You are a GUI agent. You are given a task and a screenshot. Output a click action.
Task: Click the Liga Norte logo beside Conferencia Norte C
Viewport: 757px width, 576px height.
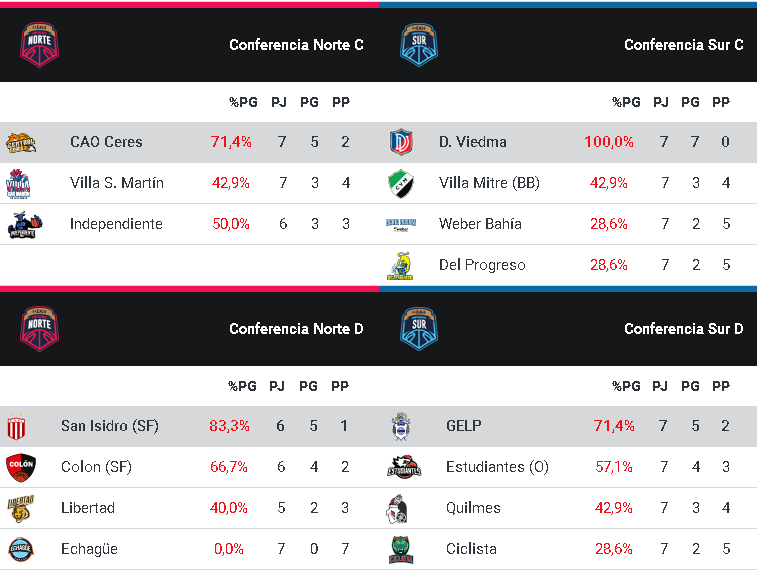(x=39, y=44)
